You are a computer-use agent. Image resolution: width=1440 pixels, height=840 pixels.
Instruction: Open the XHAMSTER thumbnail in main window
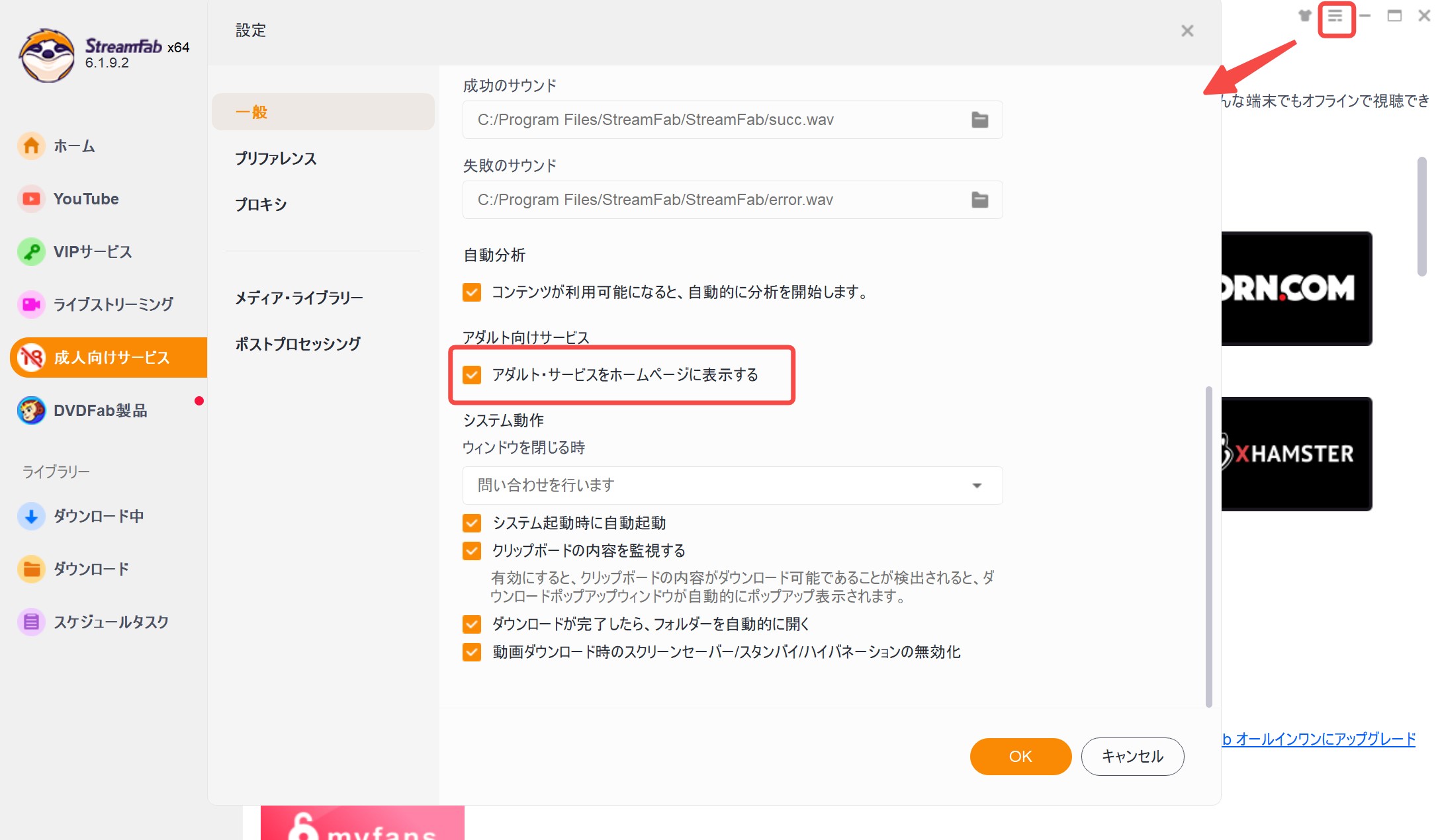coord(1296,454)
